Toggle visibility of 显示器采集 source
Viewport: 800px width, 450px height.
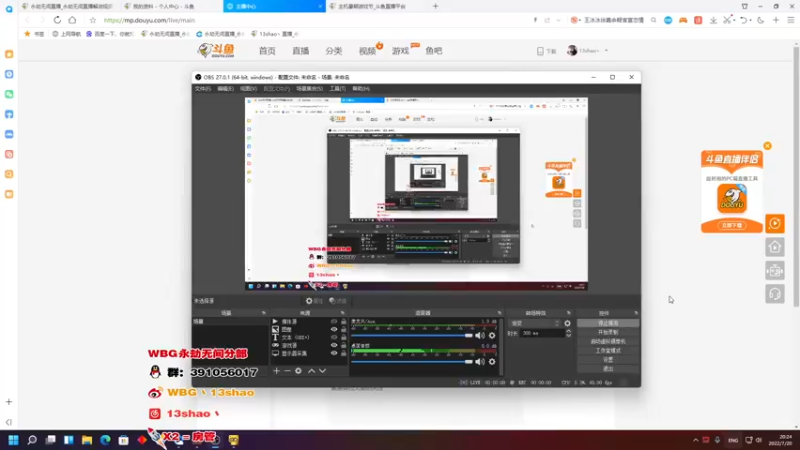coord(334,353)
